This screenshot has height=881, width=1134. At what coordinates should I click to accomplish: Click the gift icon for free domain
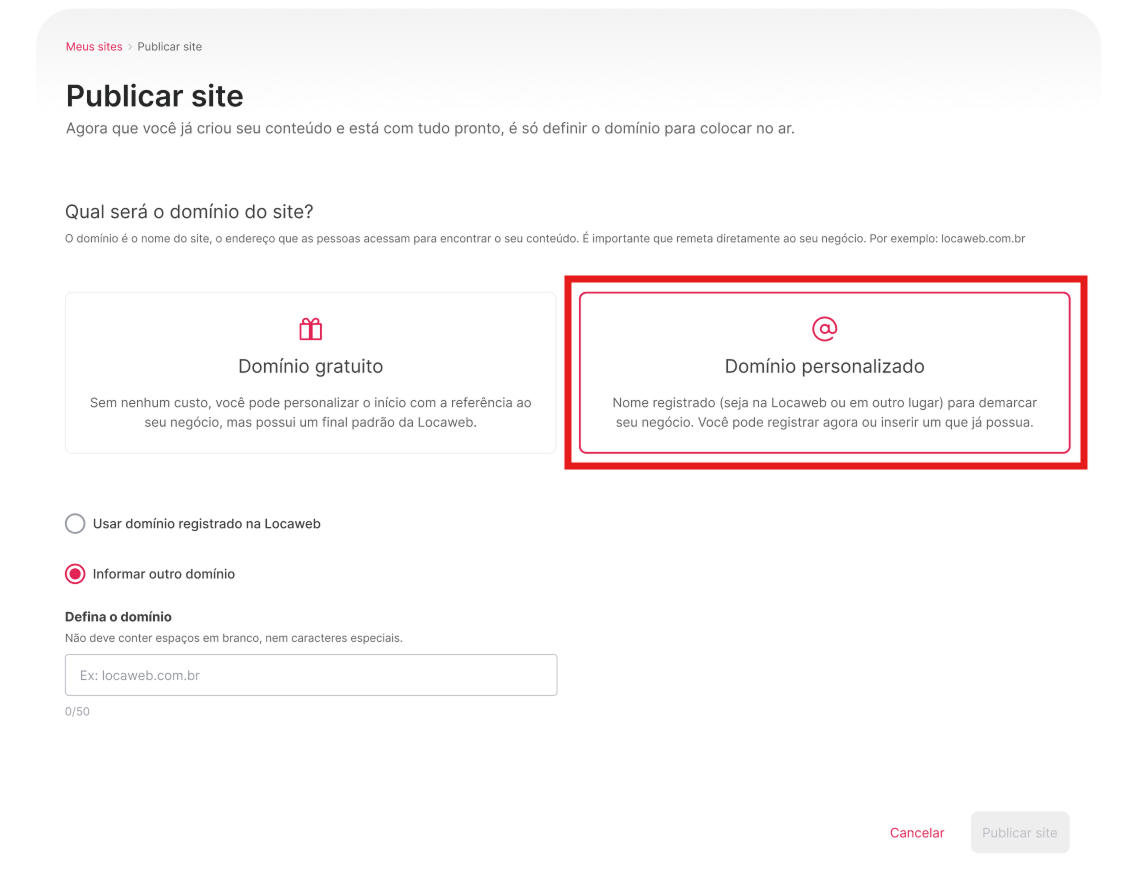310,329
